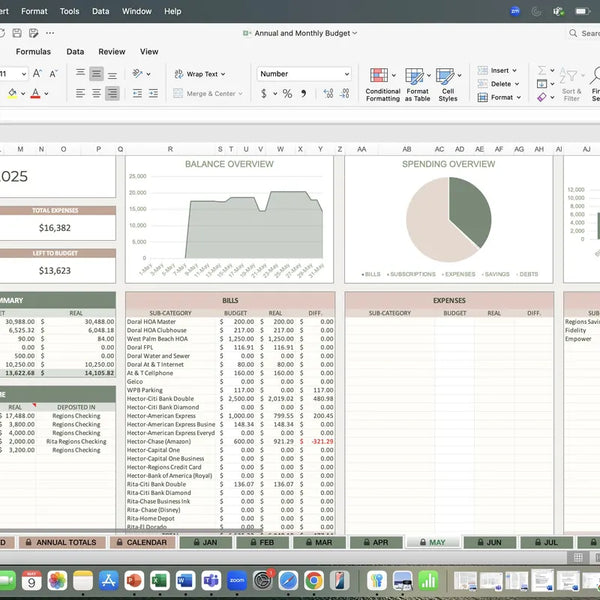Click the Increase Font Size icon
This screenshot has width=600, height=600.
tap(37, 74)
